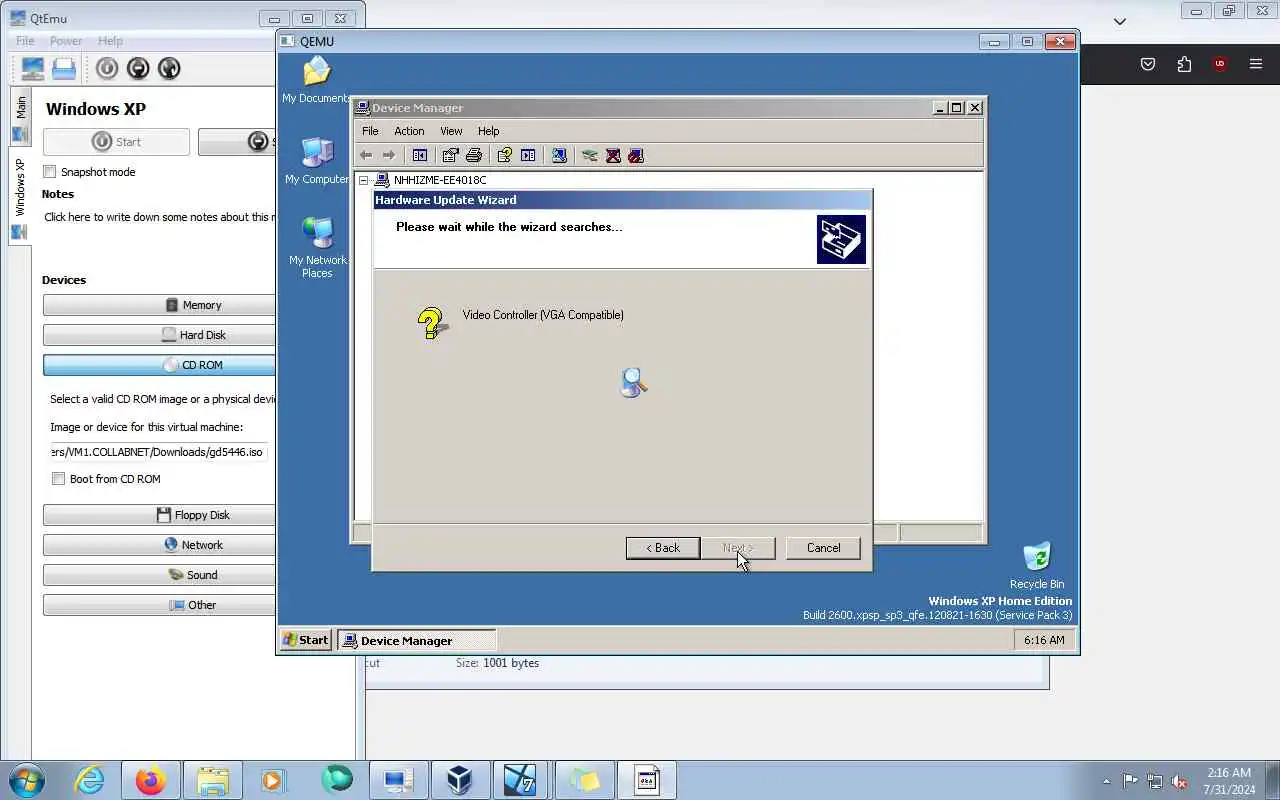The height and width of the screenshot is (800, 1280).
Task: Open File Explorer folder taskbar icon
Action: [213, 780]
